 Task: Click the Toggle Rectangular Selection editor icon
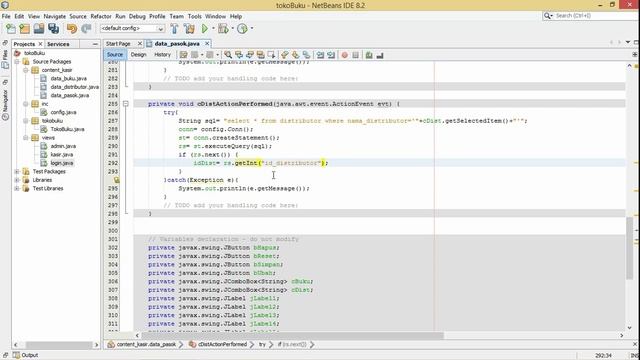pyautogui.click(x=271, y=55)
